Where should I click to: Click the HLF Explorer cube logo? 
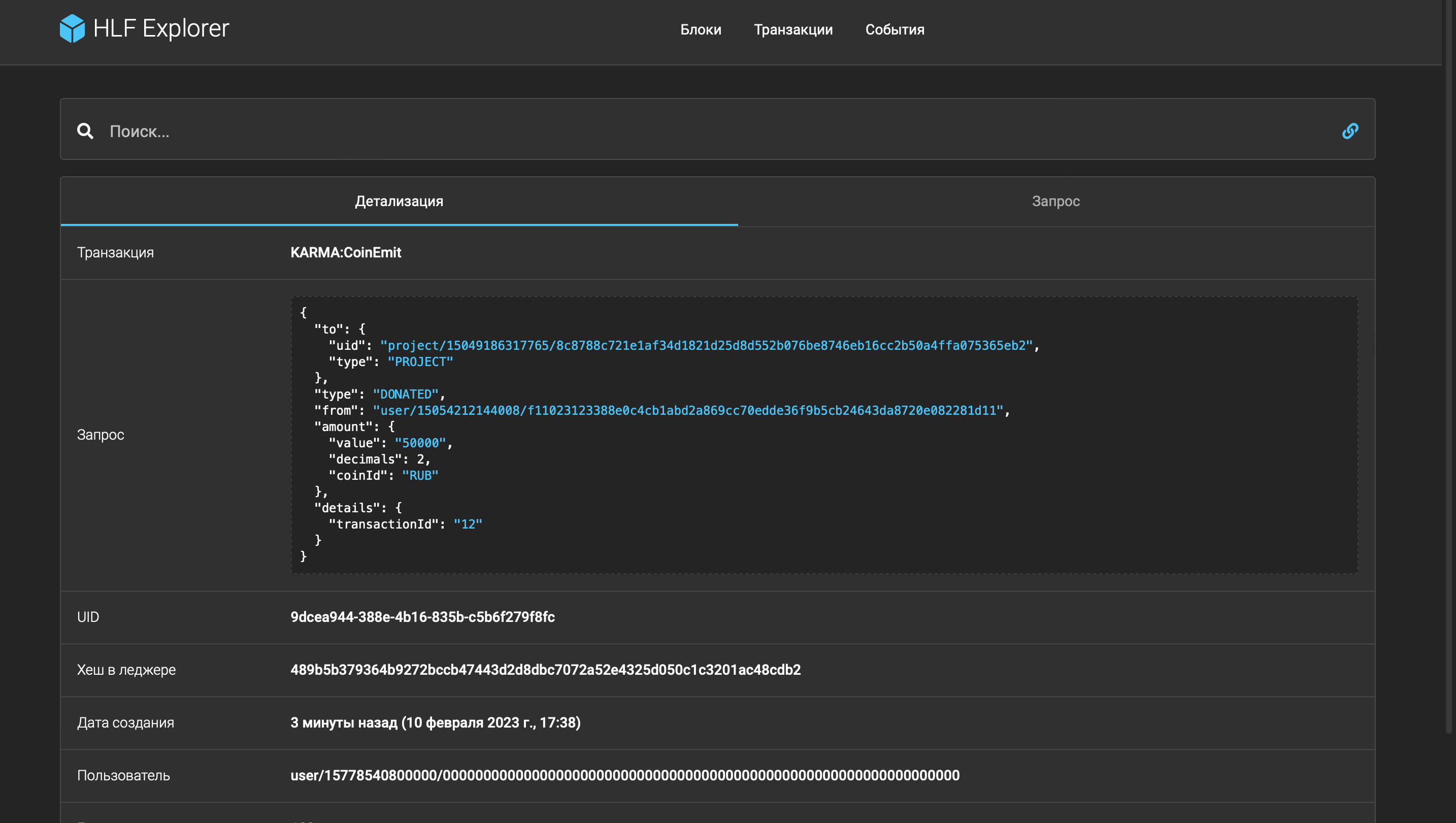72,28
